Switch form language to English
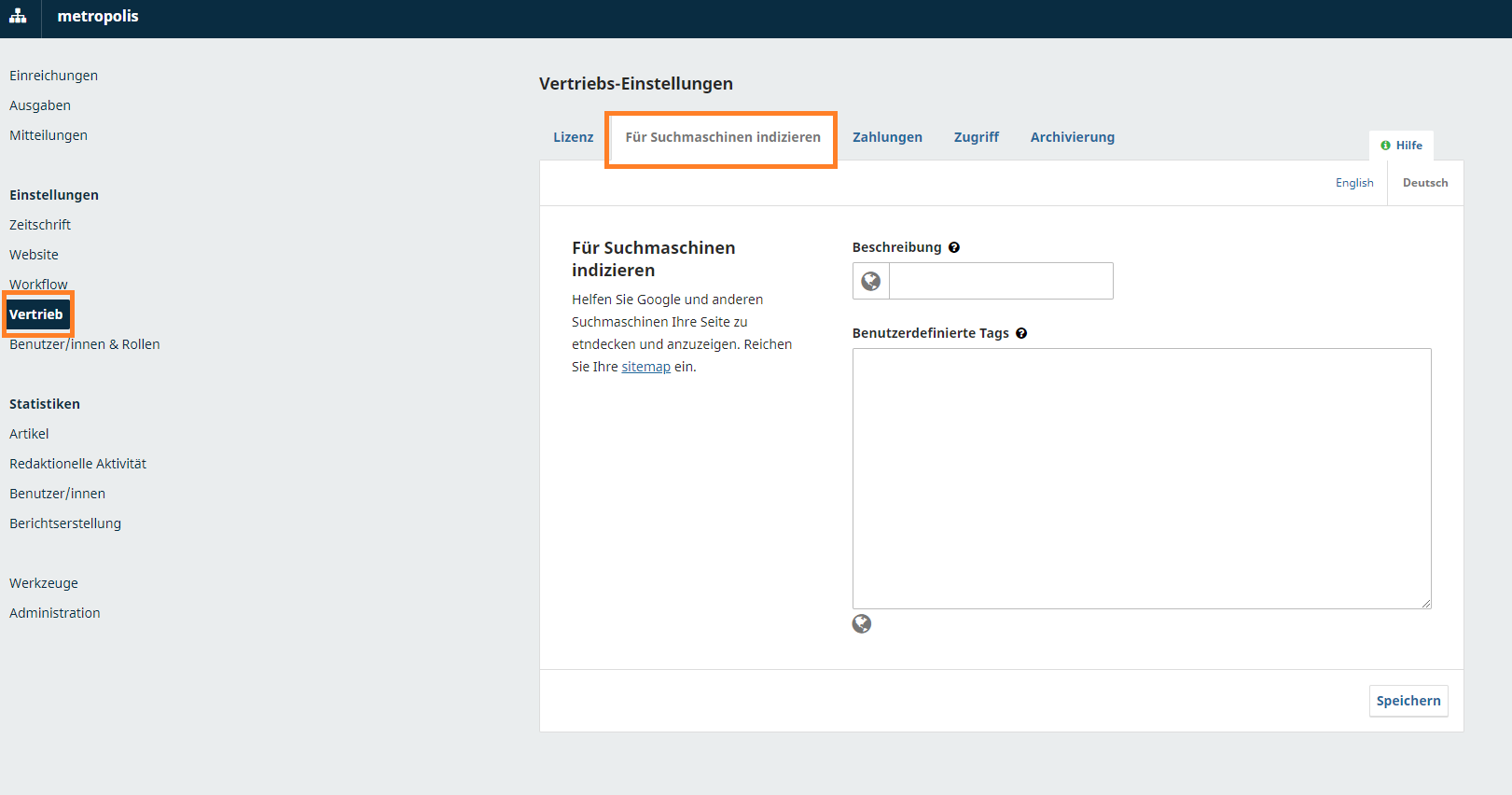The height and width of the screenshot is (795, 1512). click(x=1353, y=183)
